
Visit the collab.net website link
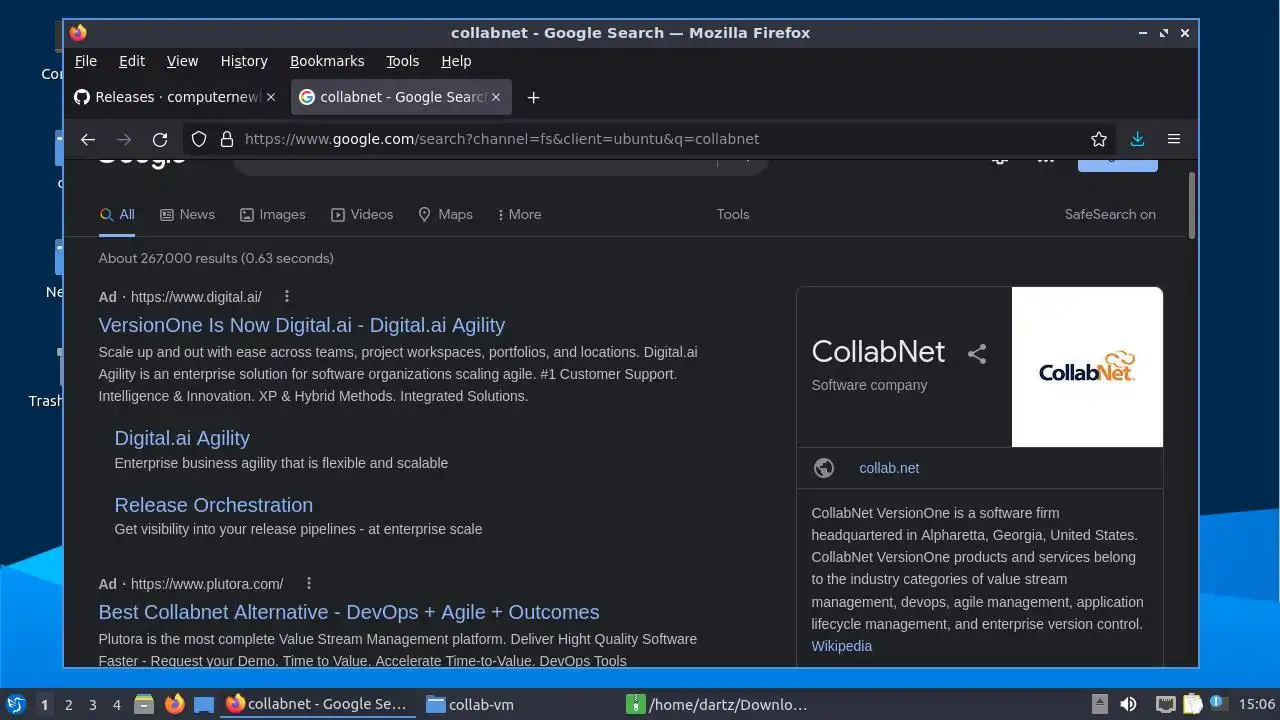click(889, 468)
